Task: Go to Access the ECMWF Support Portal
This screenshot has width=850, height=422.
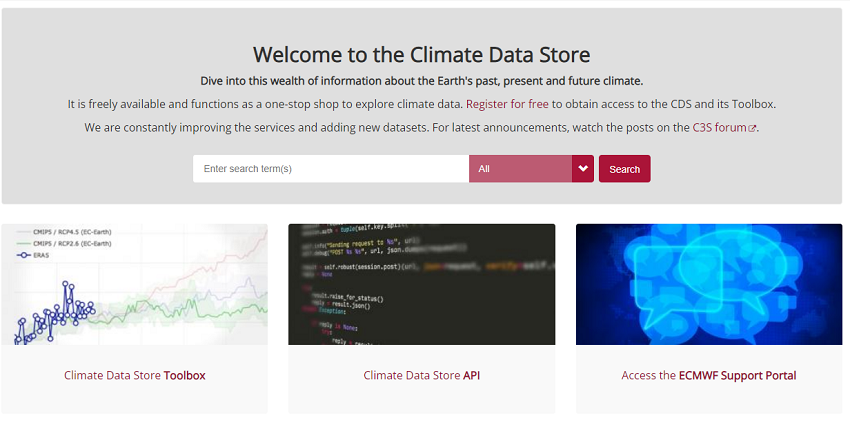Action: [x=708, y=376]
